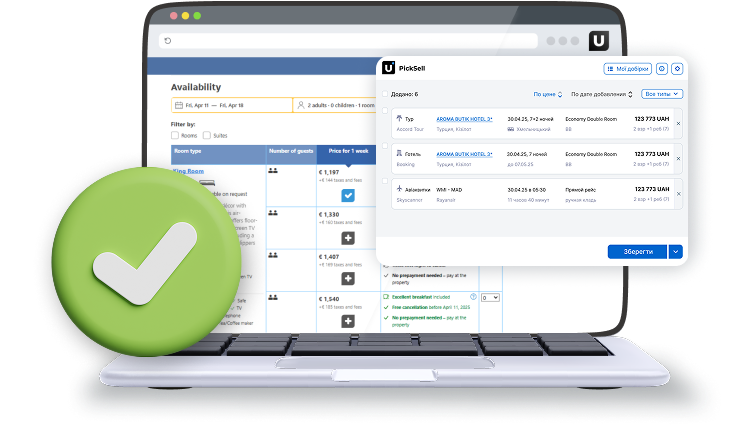Expand the arrow next to Зберегти button
The height and width of the screenshot is (427, 730).
676,252
